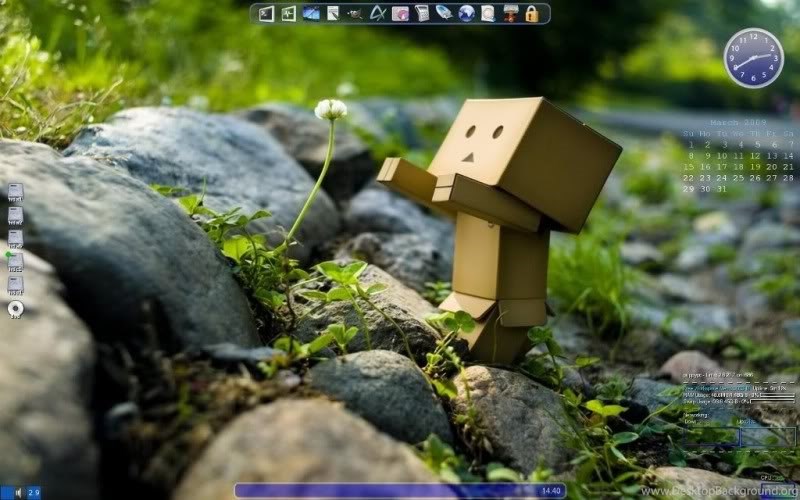Launch GIMP from the dock

355,14
